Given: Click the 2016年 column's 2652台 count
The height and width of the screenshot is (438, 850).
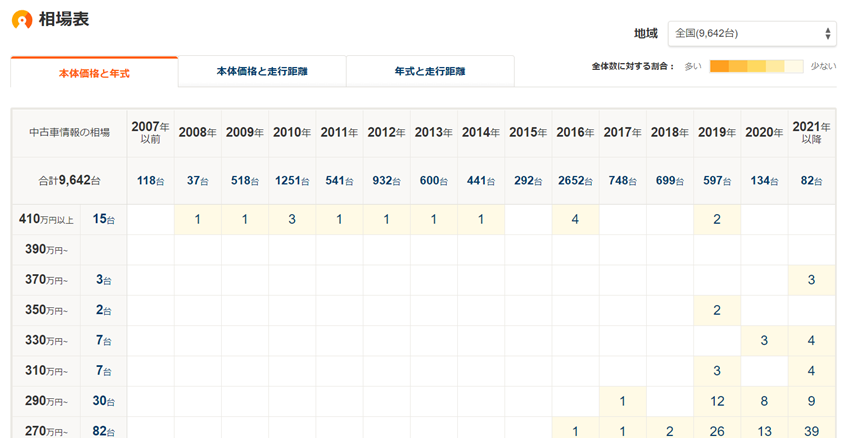Looking at the screenshot, I should click(575, 181).
